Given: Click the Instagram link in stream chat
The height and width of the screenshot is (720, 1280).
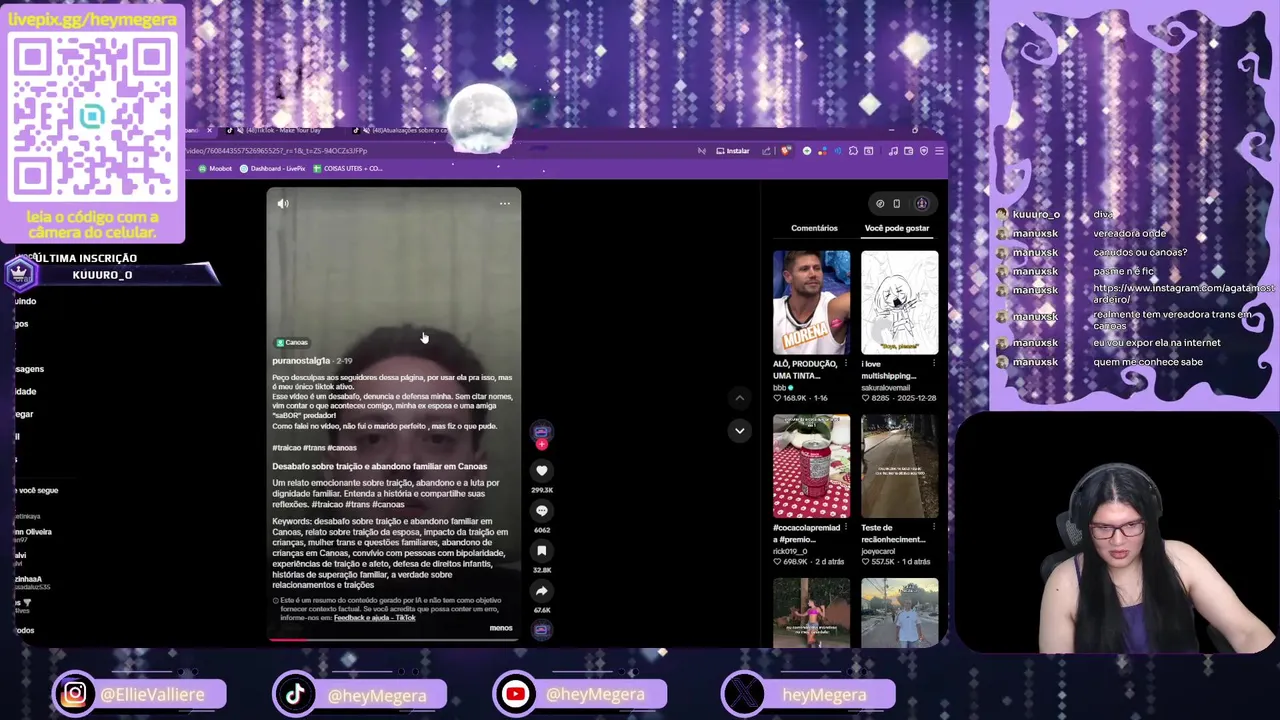Looking at the screenshot, I should tap(1183, 293).
